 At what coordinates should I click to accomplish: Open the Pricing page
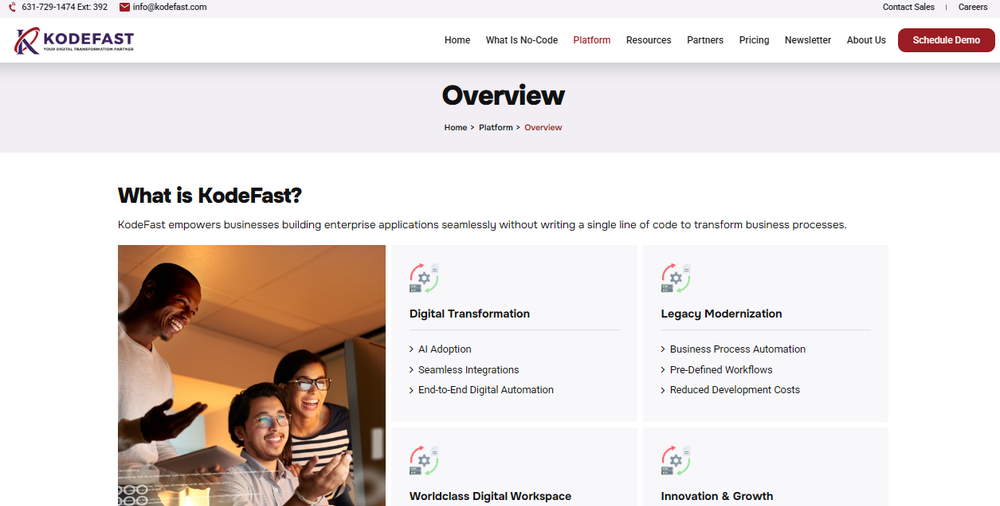pyautogui.click(x=754, y=40)
